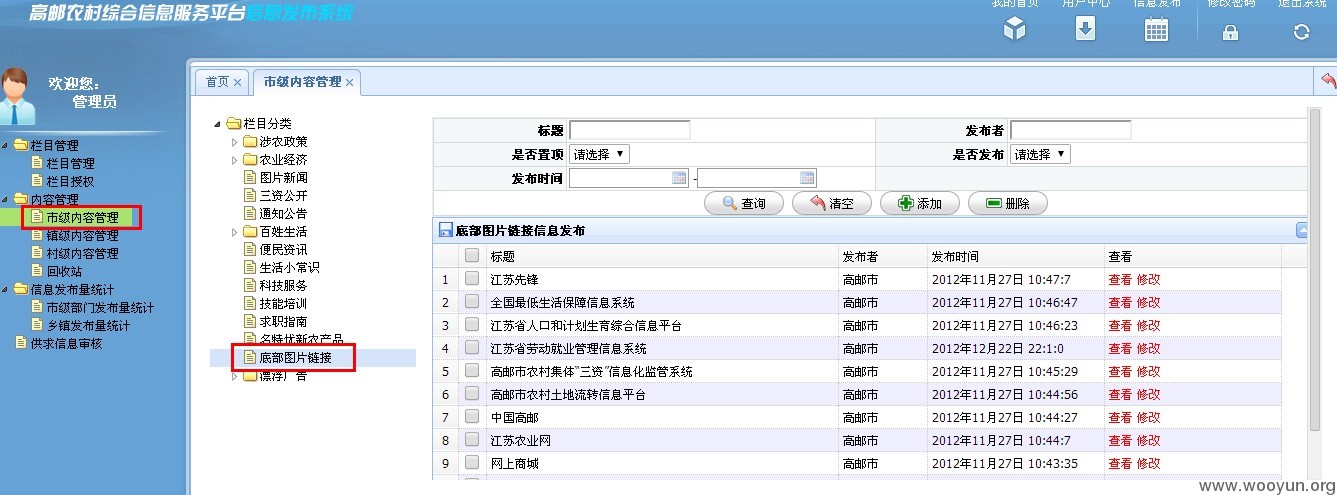Toggle the select-all checkbox in table header
The width and height of the screenshot is (1337, 495).
coord(472,256)
